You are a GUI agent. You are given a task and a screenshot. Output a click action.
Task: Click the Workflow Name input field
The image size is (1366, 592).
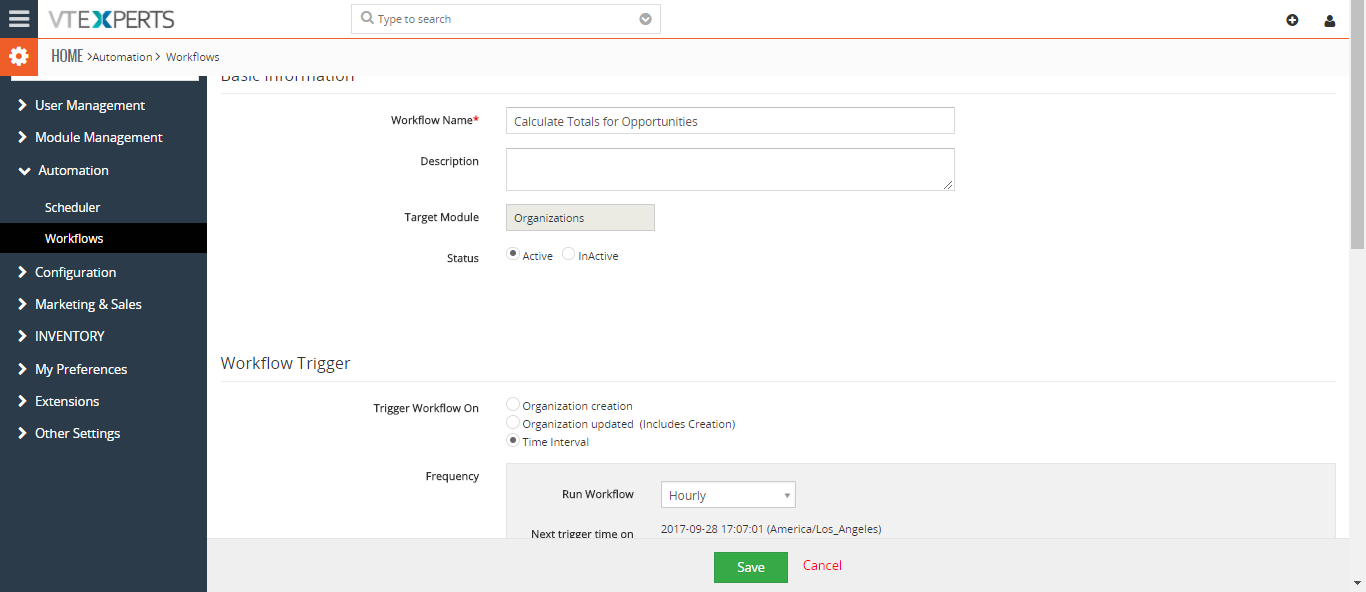coord(730,121)
